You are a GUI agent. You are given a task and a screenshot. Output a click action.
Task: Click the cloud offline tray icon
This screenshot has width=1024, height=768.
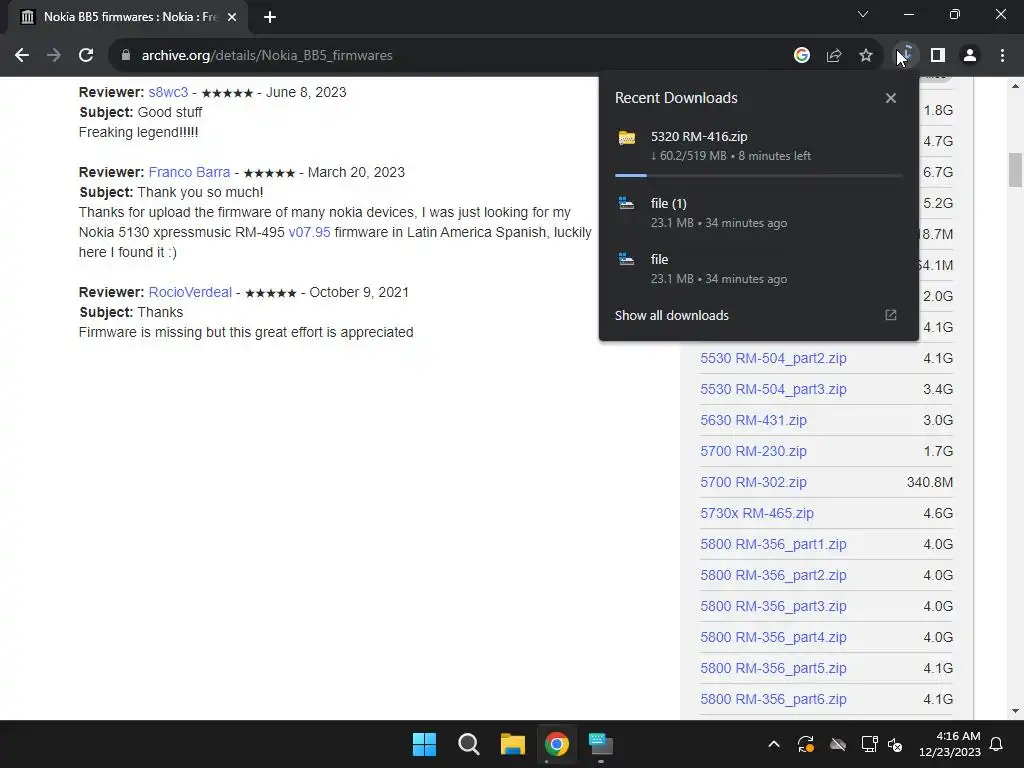click(x=838, y=744)
